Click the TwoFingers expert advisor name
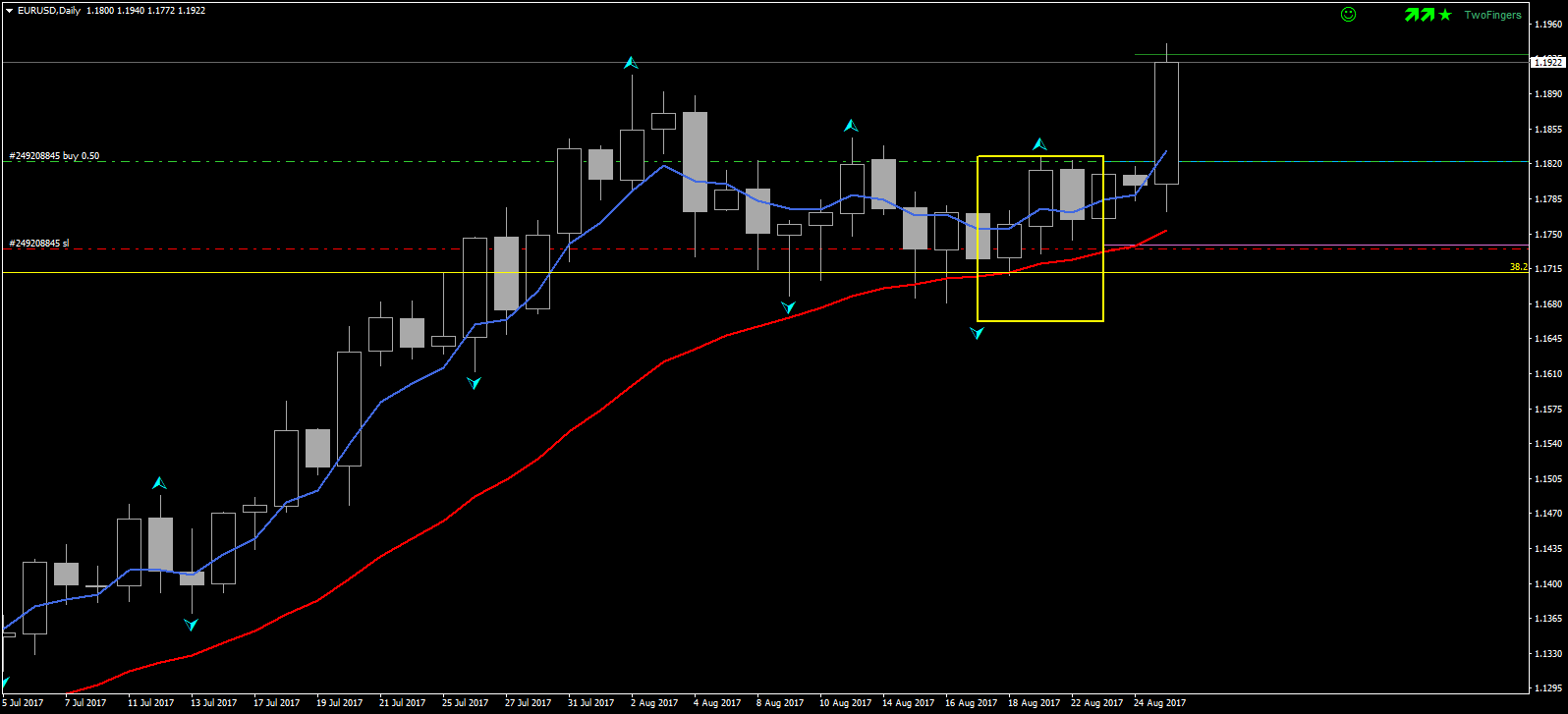The width and height of the screenshot is (1568, 714). pyautogui.click(x=1492, y=15)
